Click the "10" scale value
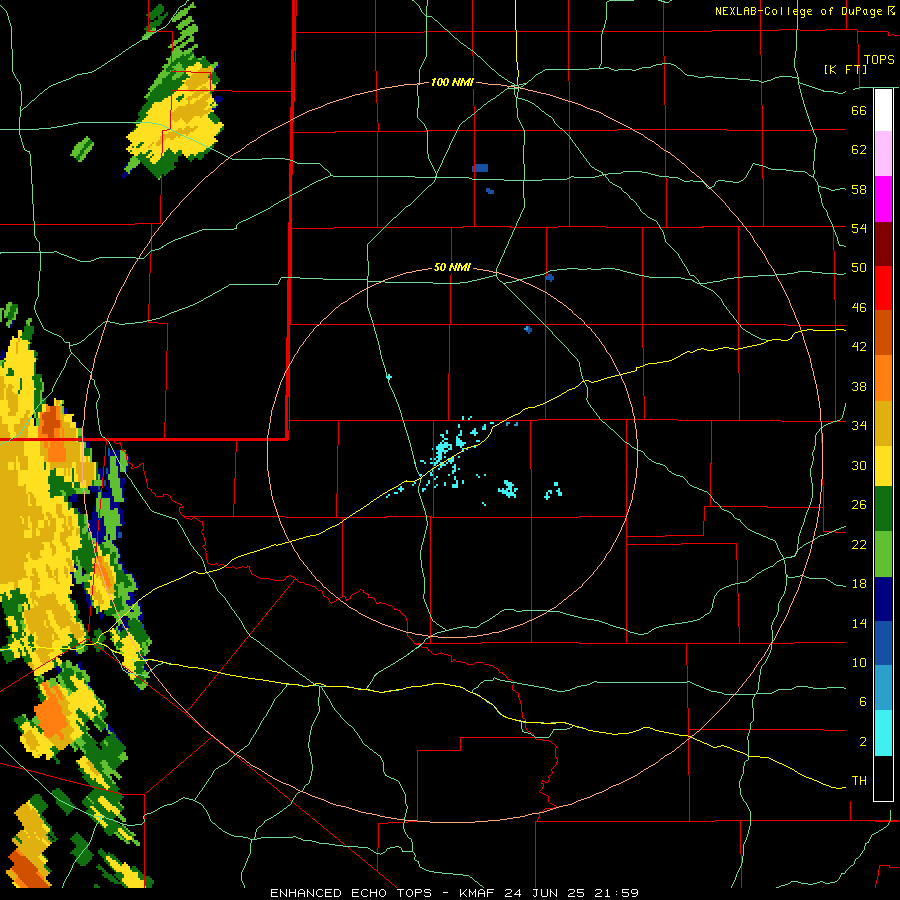 tap(859, 663)
